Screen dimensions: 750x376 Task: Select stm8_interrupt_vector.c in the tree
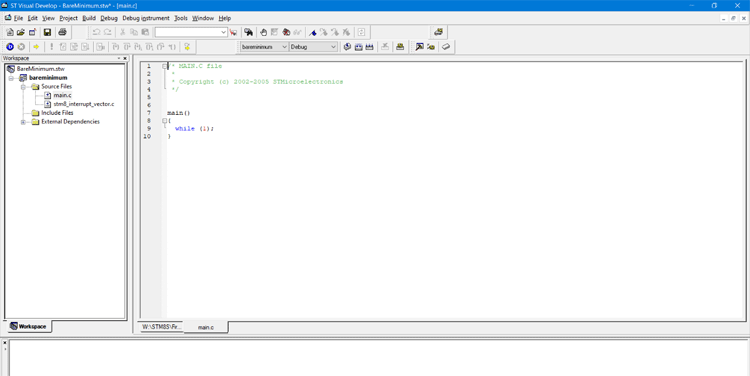pyautogui.click(x=84, y=104)
